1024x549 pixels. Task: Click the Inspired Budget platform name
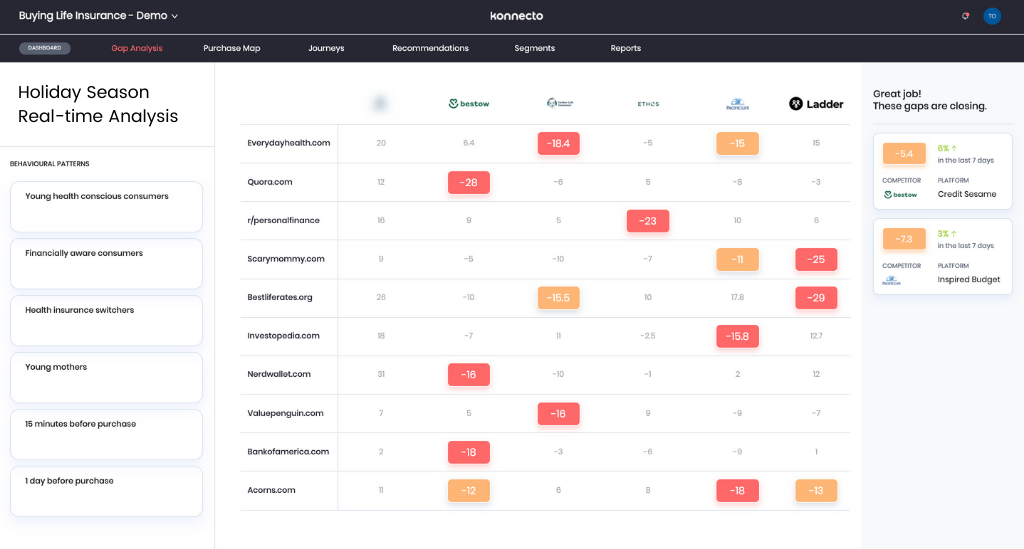click(x=968, y=280)
